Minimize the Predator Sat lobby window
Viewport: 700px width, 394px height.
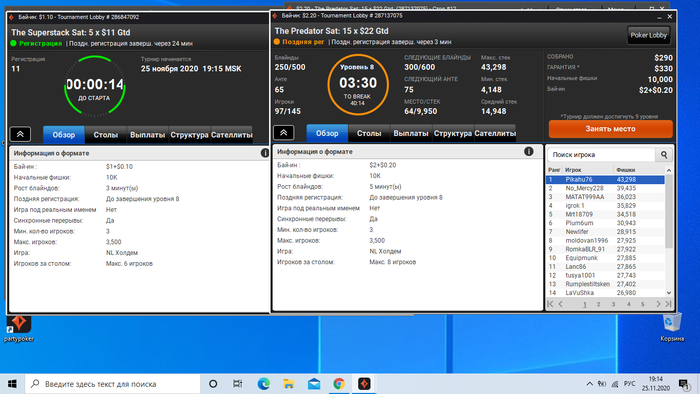659,17
